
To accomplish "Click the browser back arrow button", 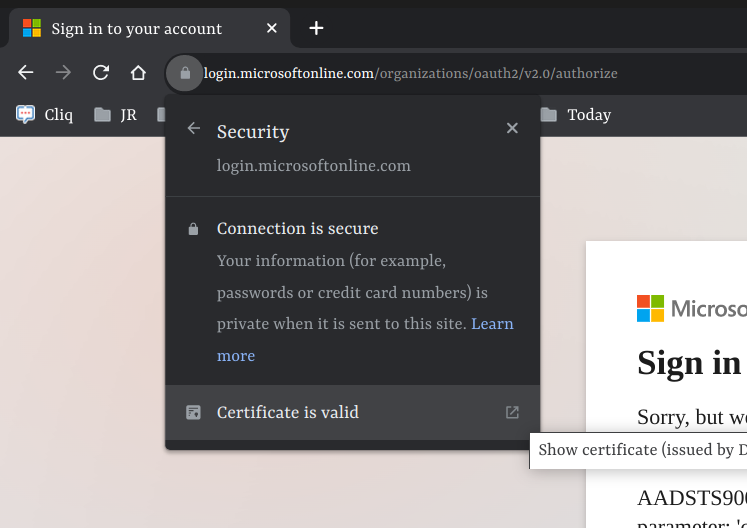I will (26, 73).
